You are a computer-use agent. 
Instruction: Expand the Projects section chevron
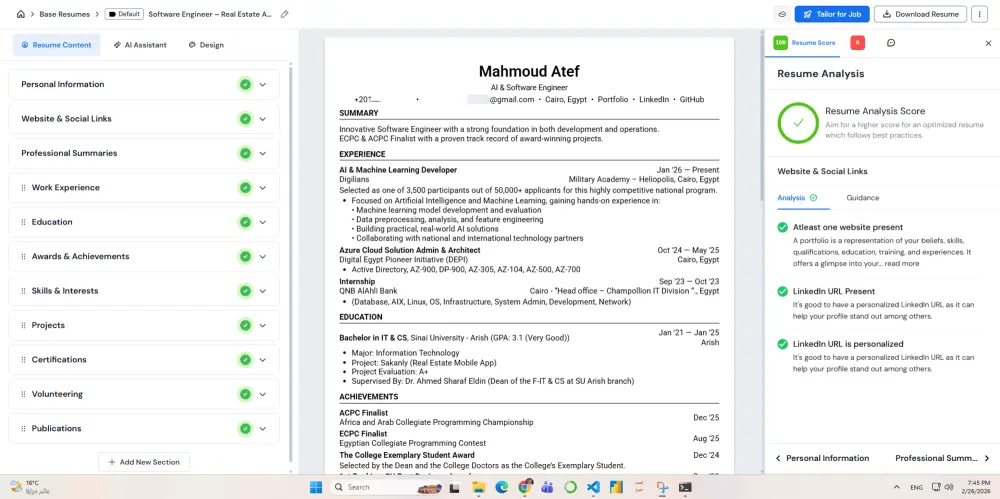coord(263,325)
